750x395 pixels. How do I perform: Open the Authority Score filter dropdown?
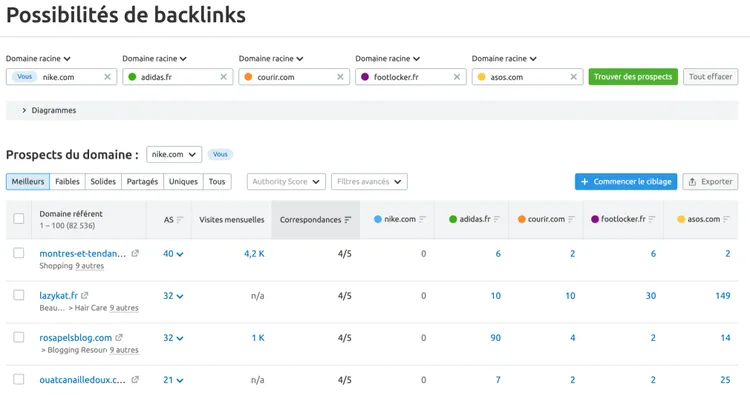point(286,182)
